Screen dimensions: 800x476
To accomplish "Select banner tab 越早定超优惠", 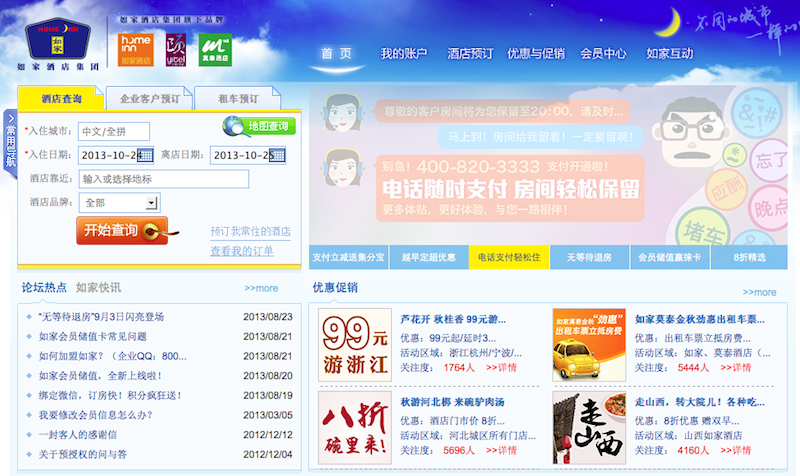I will click(429, 257).
